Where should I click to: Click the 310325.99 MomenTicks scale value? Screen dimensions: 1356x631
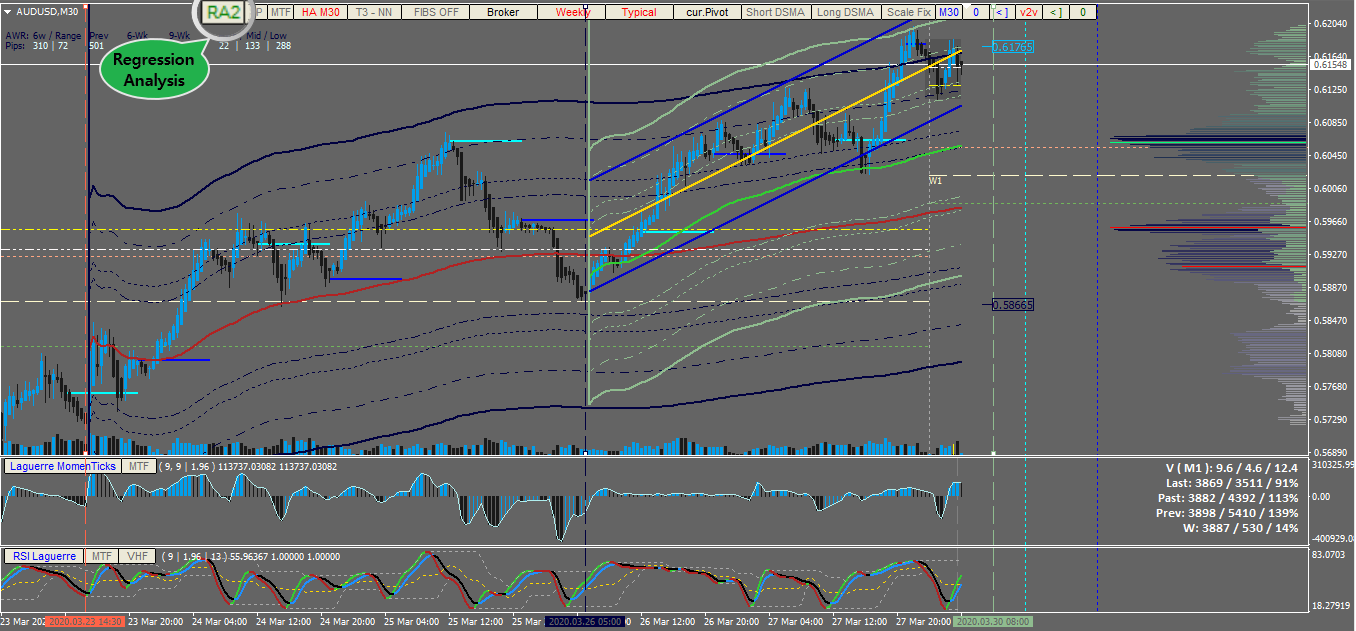coord(1331,465)
